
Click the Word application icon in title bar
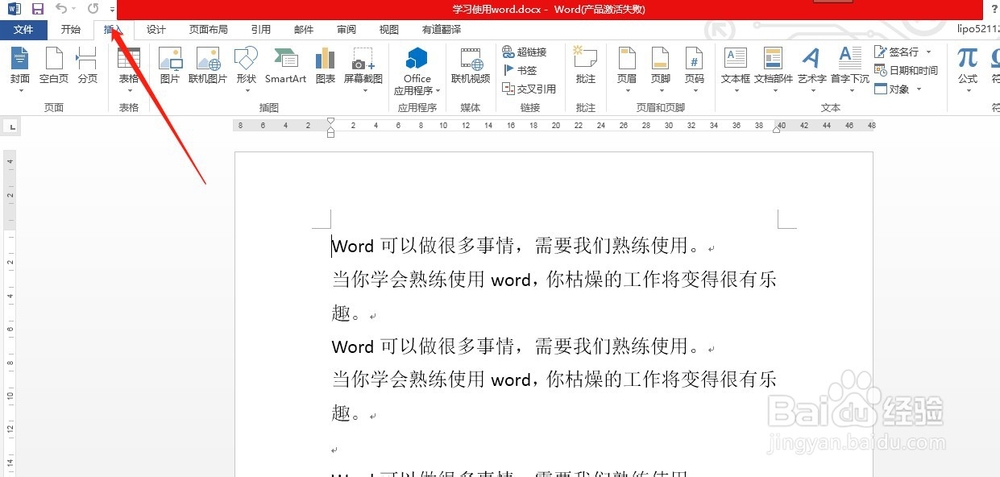14,9
